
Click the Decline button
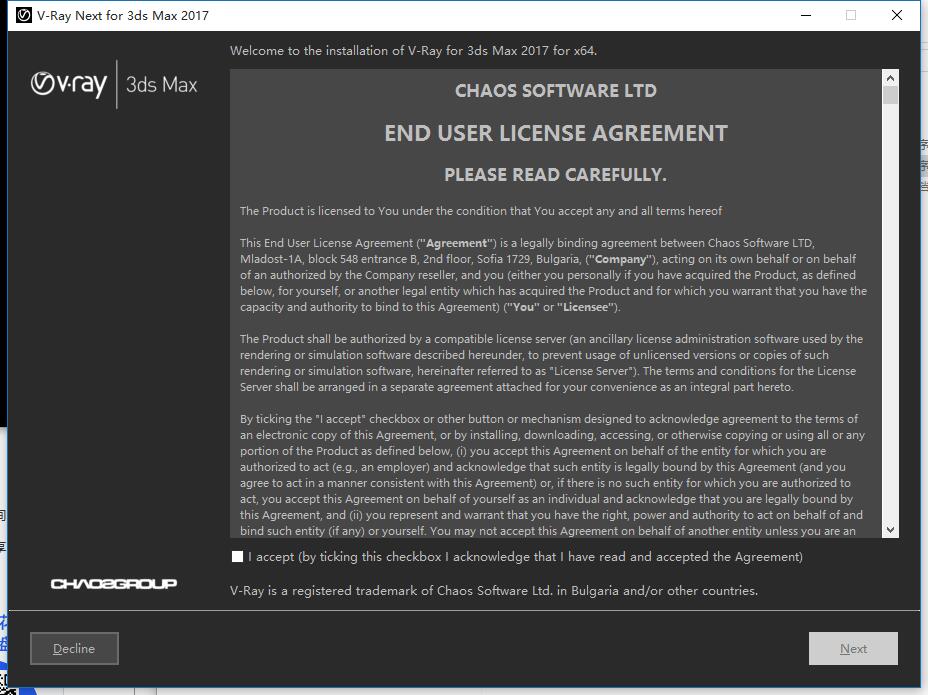(x=74, y=648)
